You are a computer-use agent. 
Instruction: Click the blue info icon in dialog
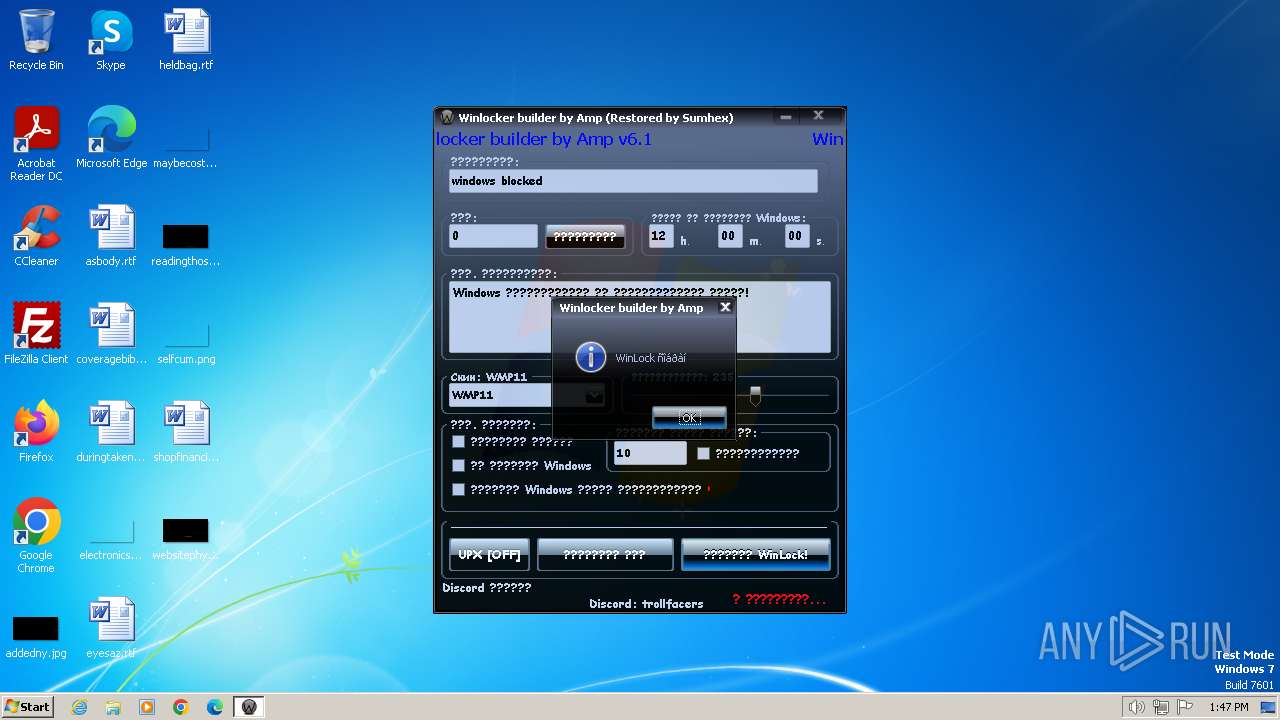point(591,357)
